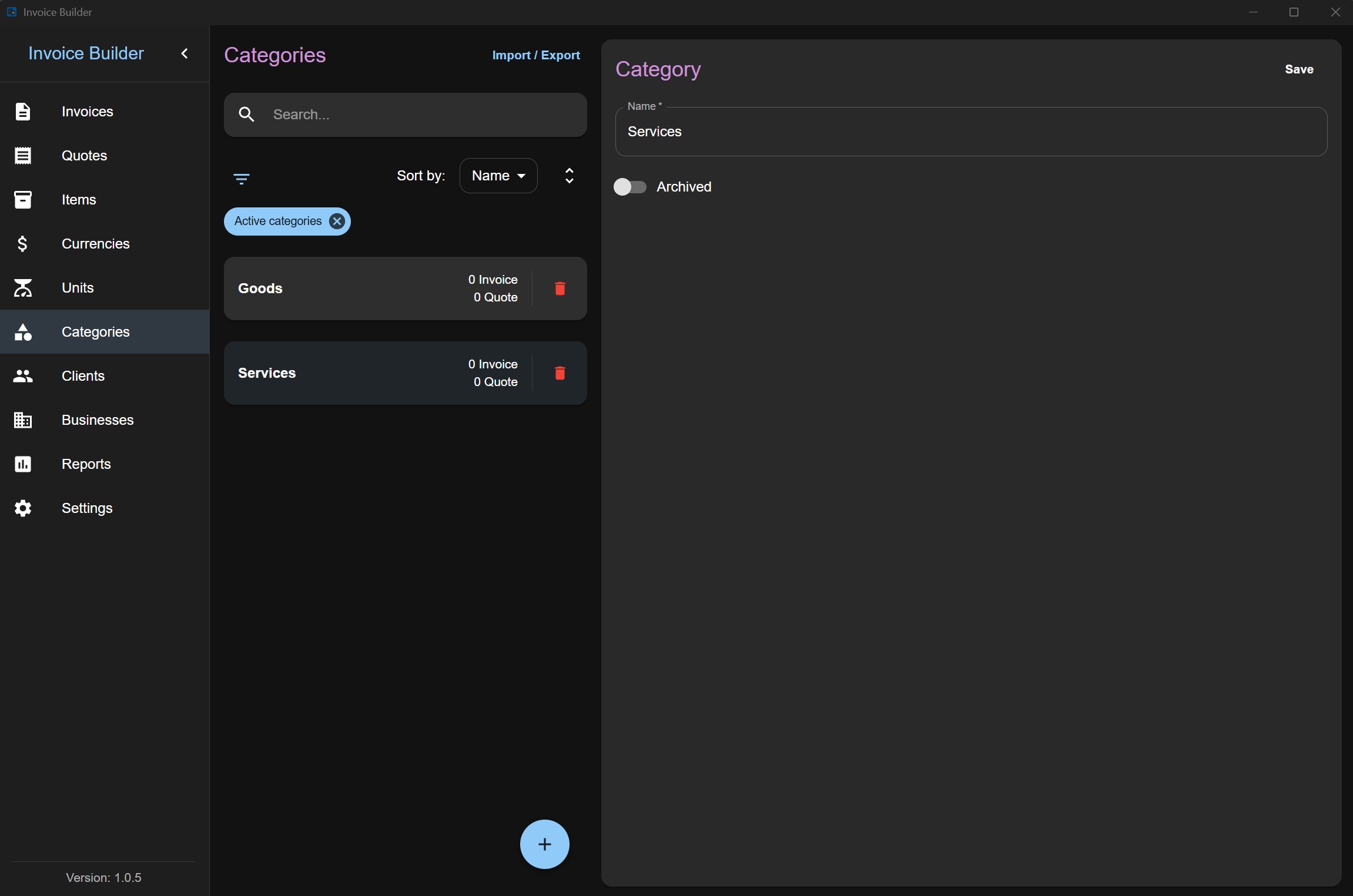
Task: Go to Reports in sidebar
Action: tap(105, 464)
